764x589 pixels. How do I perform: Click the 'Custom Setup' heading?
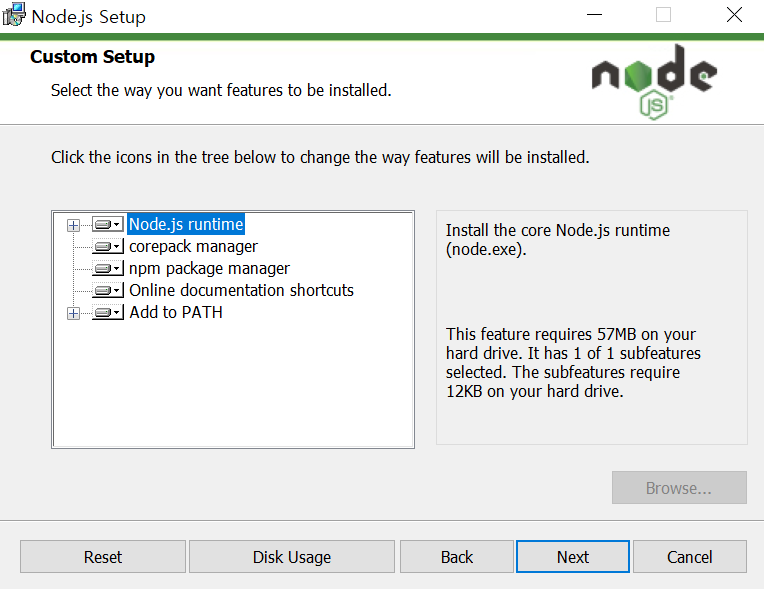(x=93, y=57)
